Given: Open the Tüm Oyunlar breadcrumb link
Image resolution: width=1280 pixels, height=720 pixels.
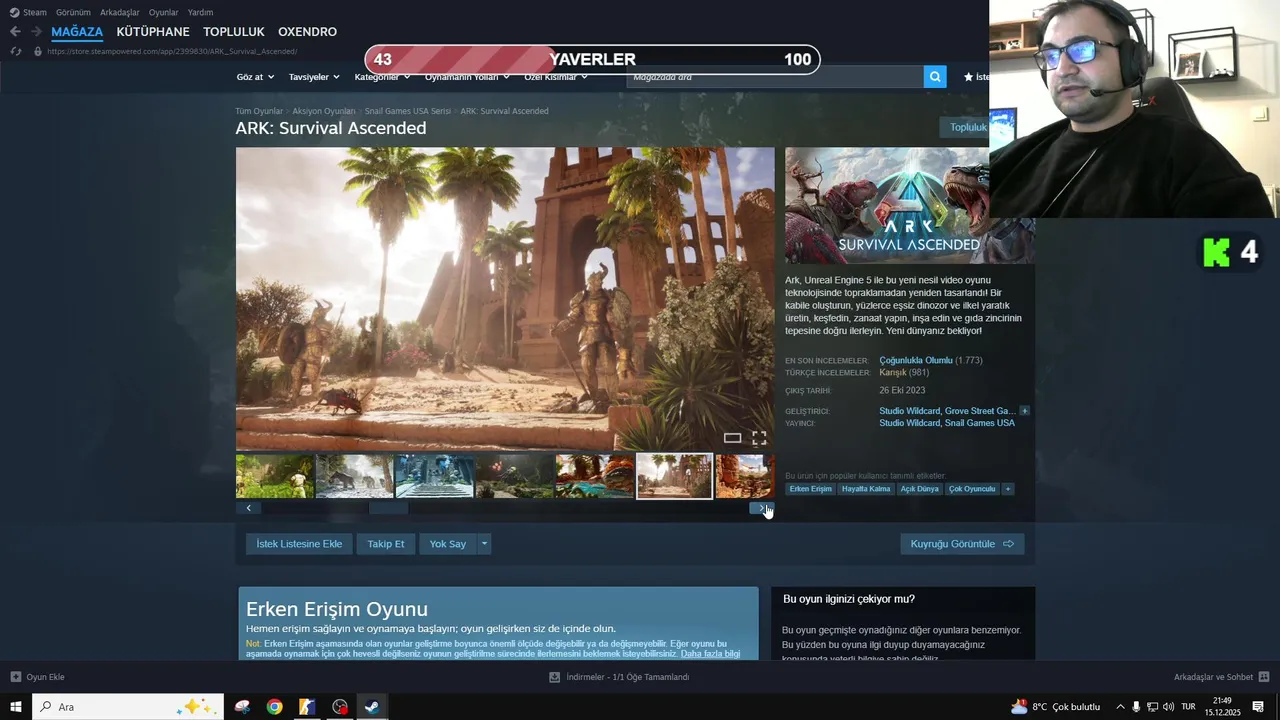Looking at the screenshot, I should tap(259, 111).
